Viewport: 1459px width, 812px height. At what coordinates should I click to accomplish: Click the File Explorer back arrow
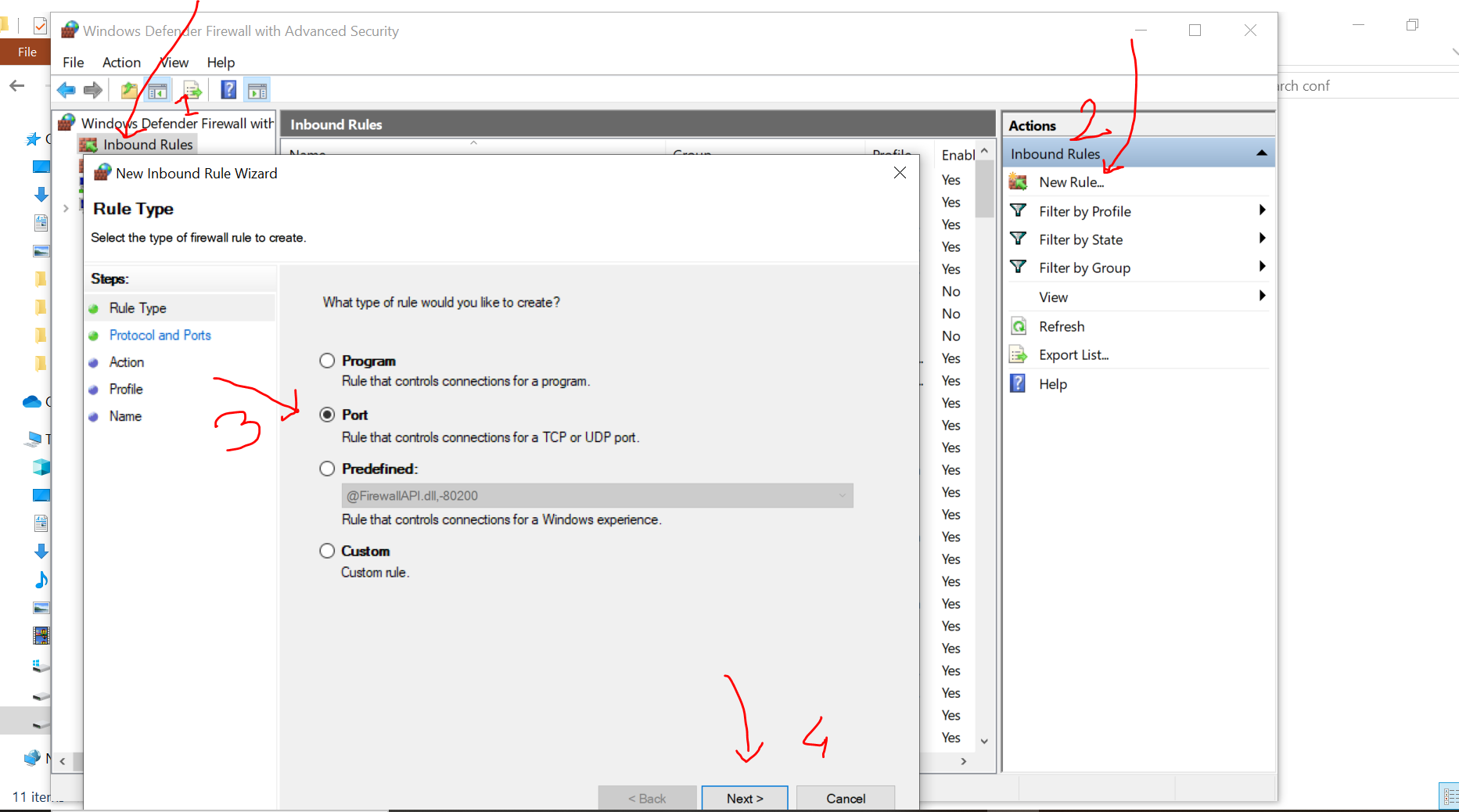pos(17,86)
